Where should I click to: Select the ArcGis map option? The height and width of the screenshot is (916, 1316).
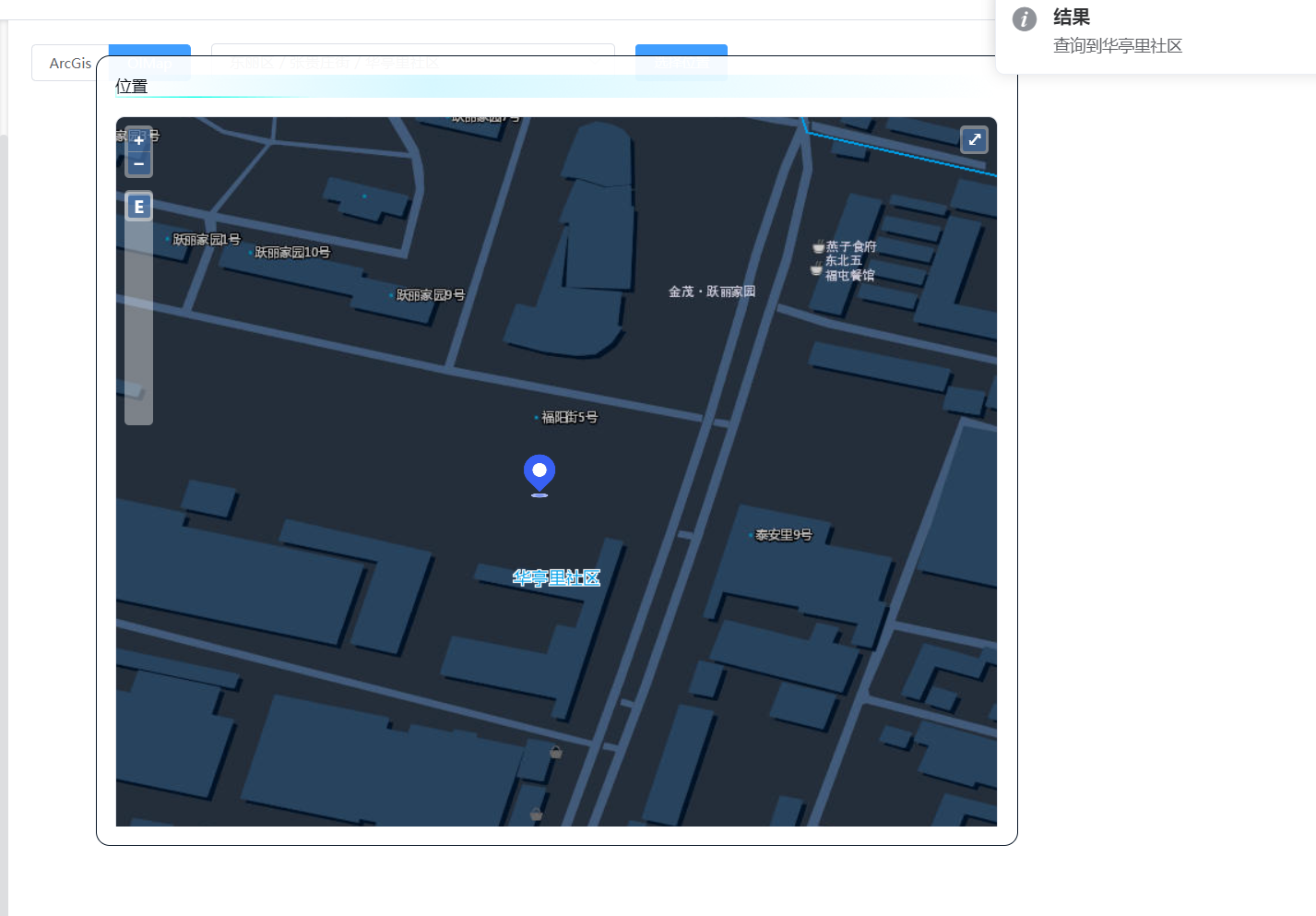70,63
